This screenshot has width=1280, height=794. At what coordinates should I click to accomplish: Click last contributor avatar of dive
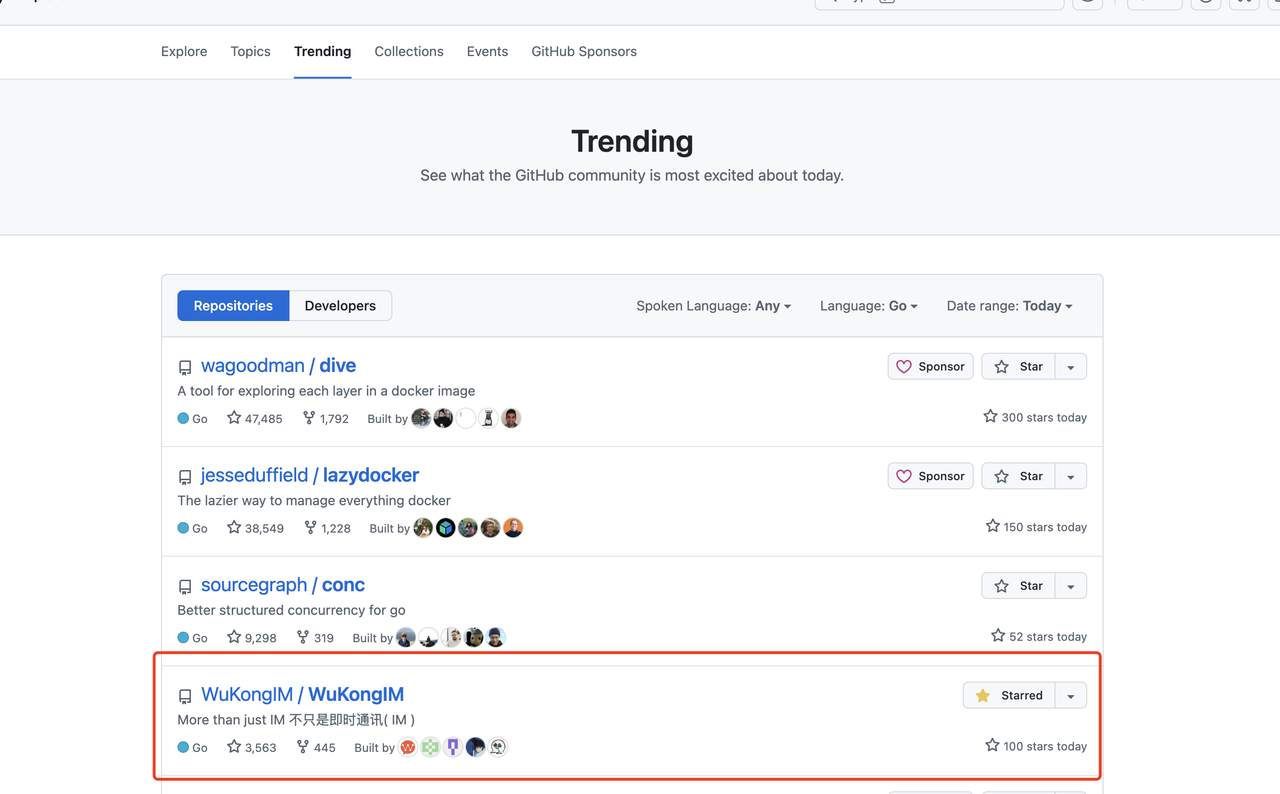[x=511, y=418]
